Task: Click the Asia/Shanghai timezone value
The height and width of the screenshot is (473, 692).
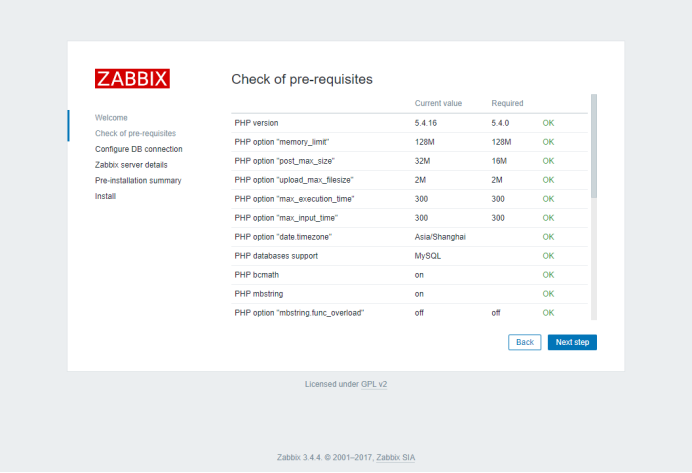Action: click(440, 237)
